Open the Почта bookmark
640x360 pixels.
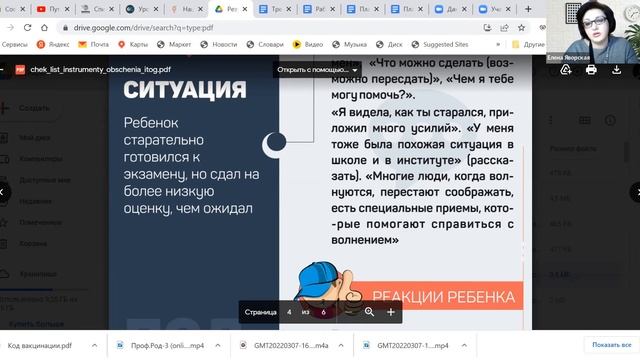93,44
